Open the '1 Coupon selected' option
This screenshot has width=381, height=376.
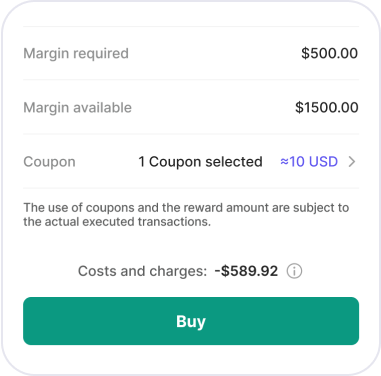pyautogui.click(x=200, y=162)
